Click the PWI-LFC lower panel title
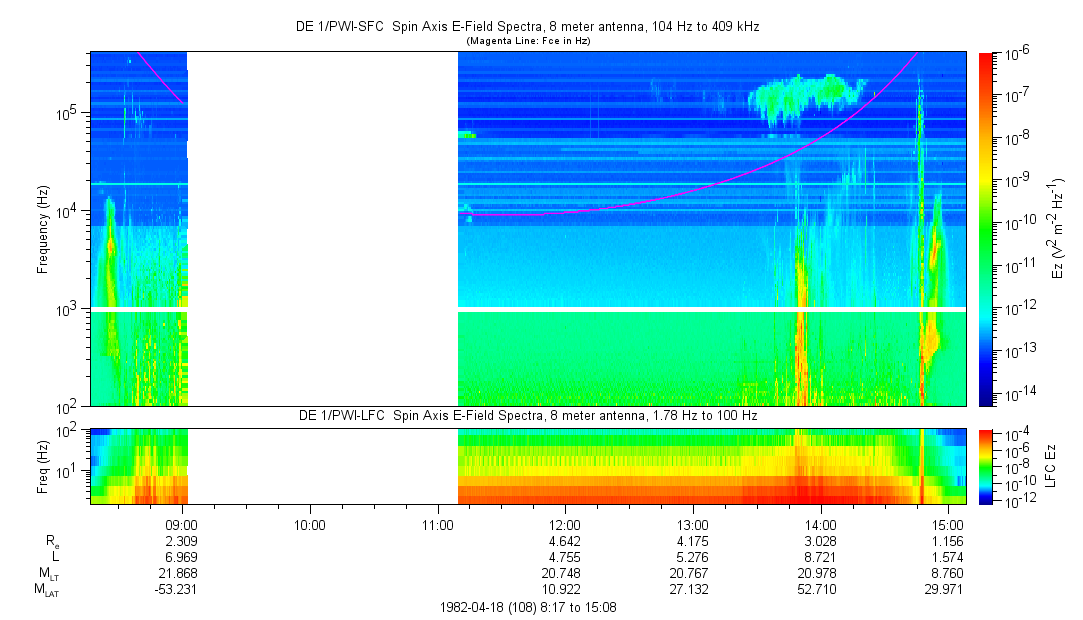The height and width of the screenshot is (620, 1083). pyautogui.click(x=528, y=415)
